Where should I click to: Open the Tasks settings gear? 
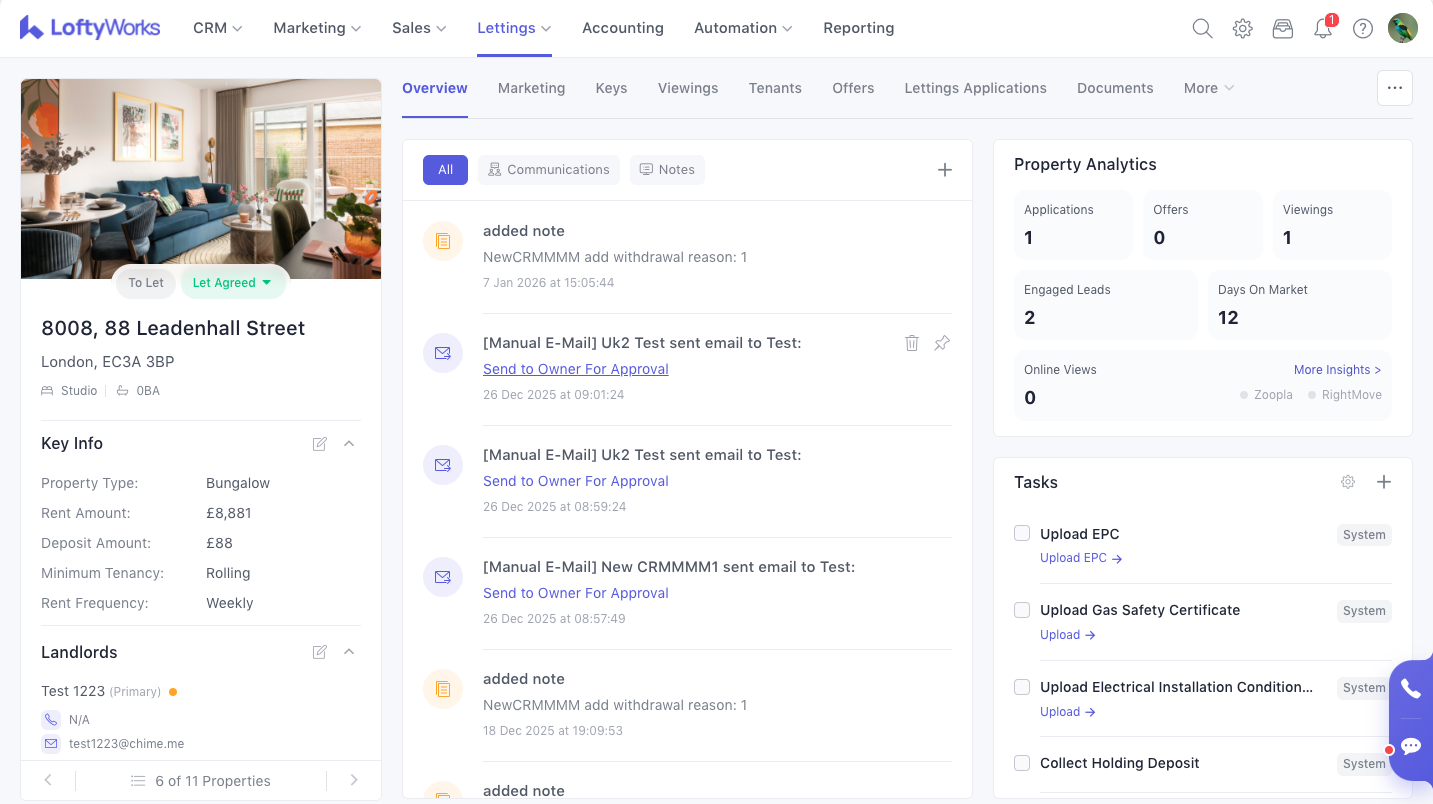click(1348, 482)
